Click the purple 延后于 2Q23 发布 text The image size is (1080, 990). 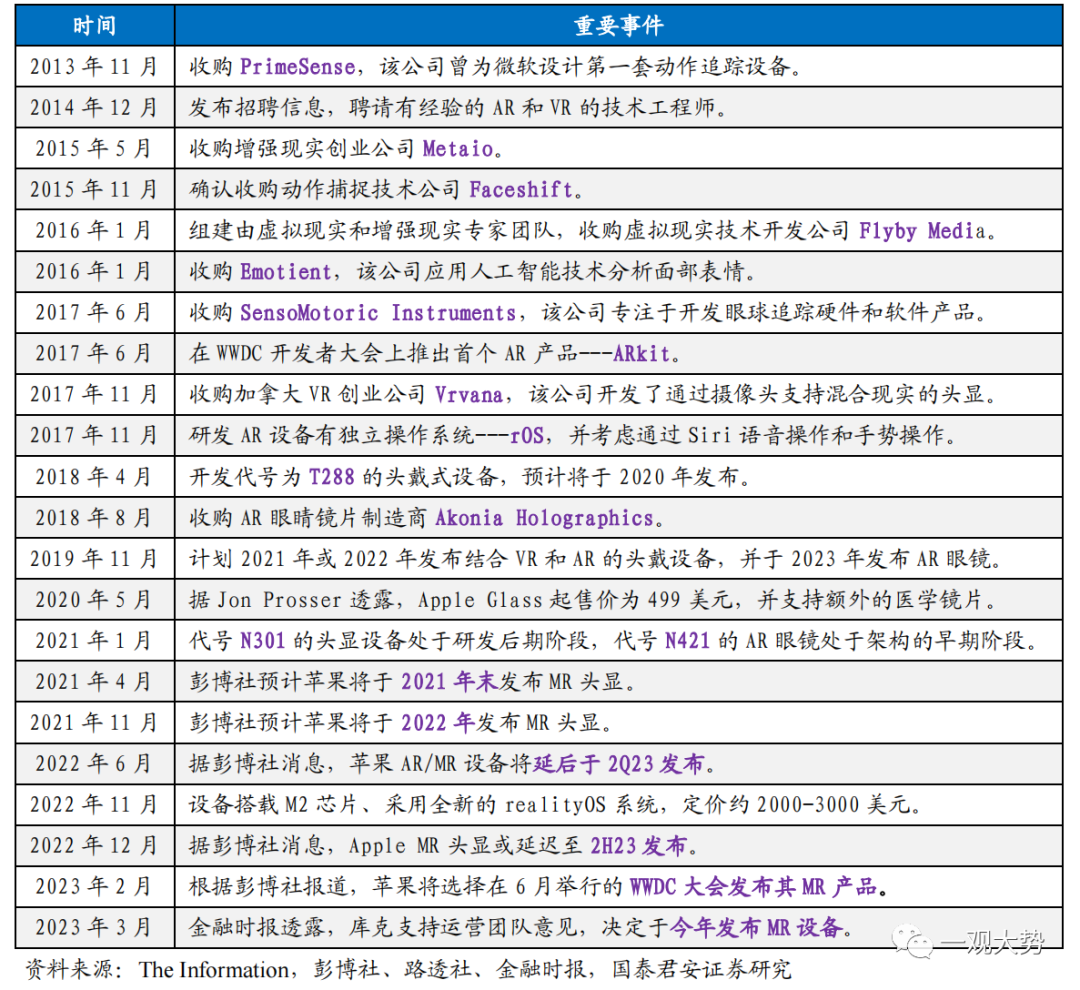point(619,763)
